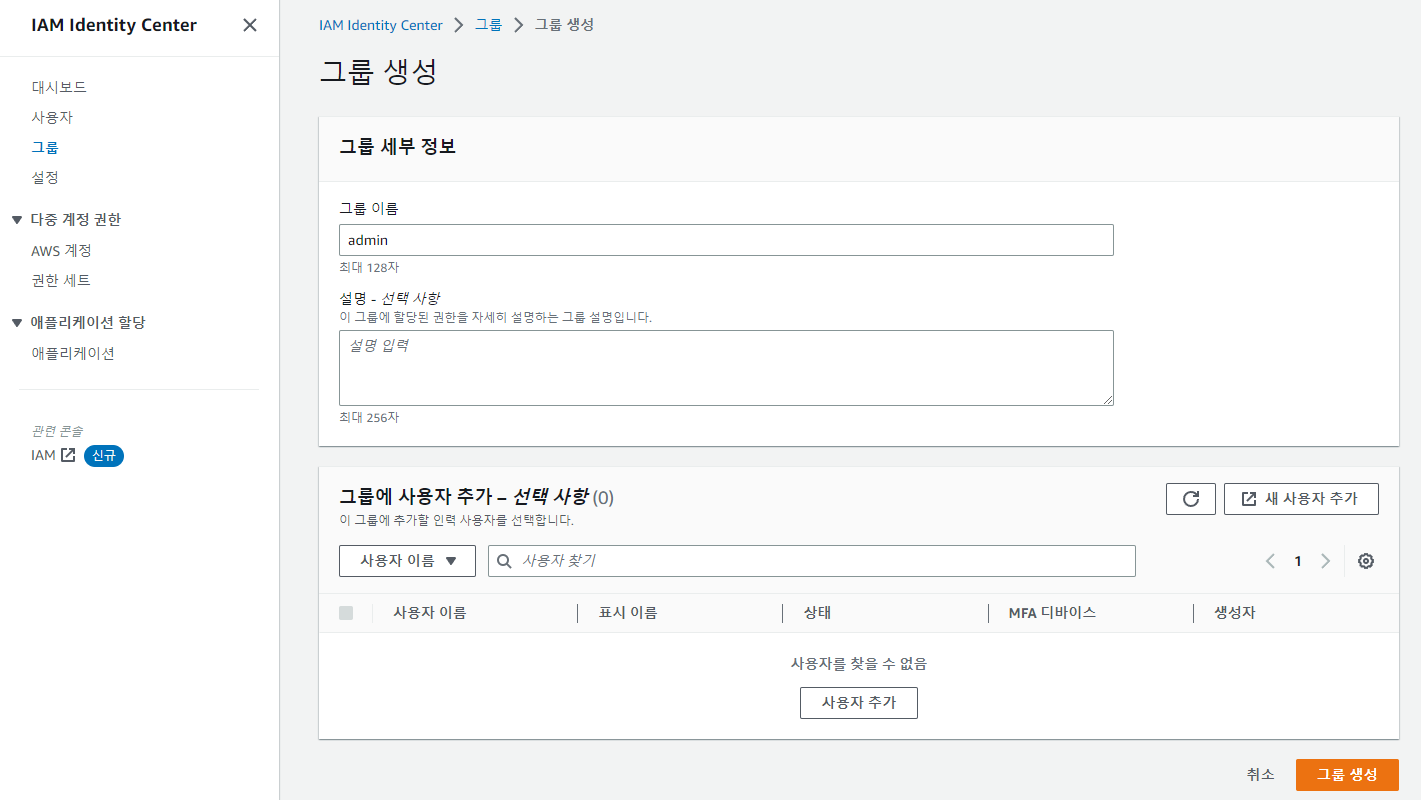The width and height of the screenshot is (1421, 800).
Task: Click the 취소 button
Action: point(1260,775)
